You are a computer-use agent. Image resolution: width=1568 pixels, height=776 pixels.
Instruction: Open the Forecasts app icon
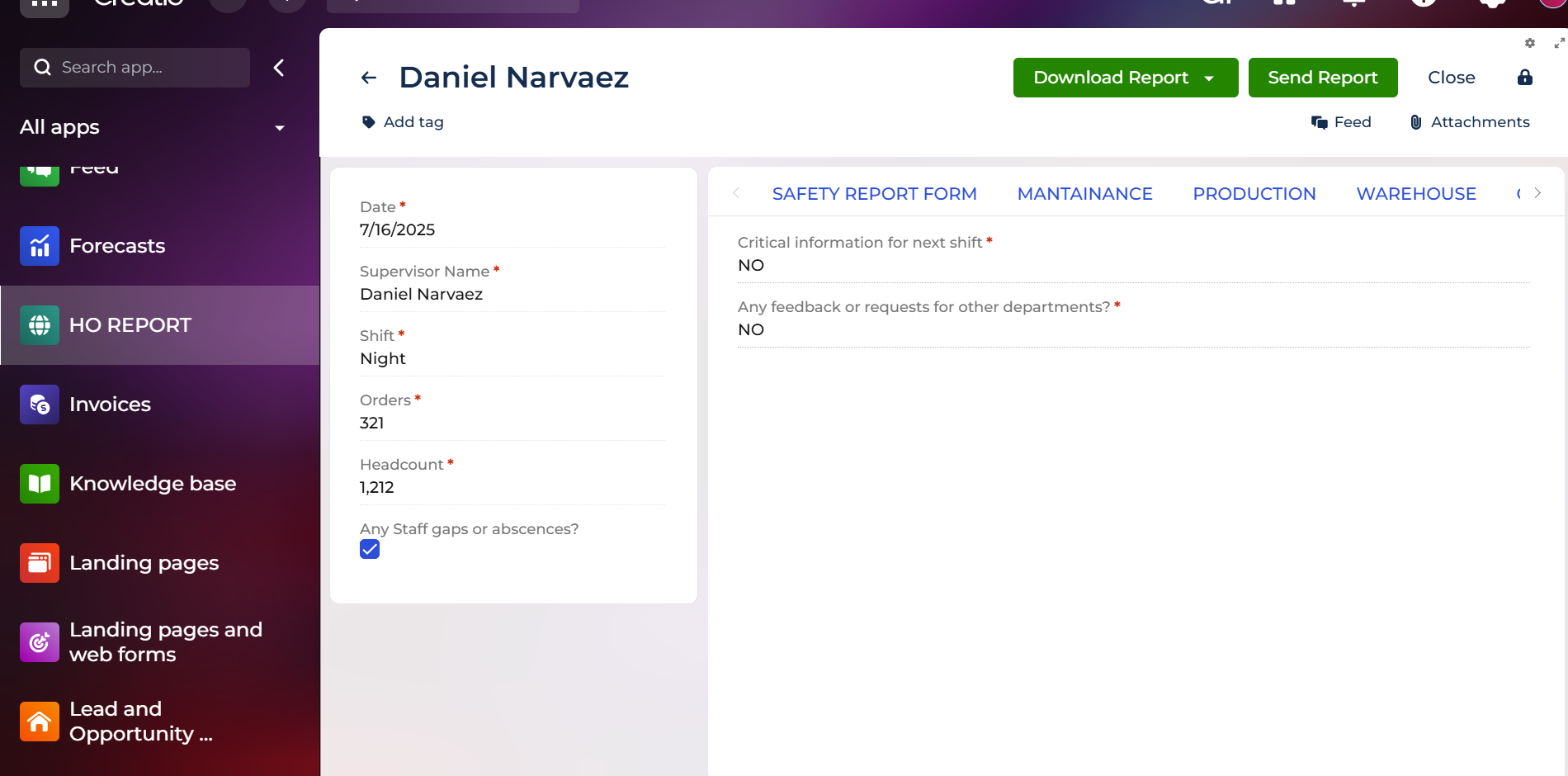coord(40,246)
